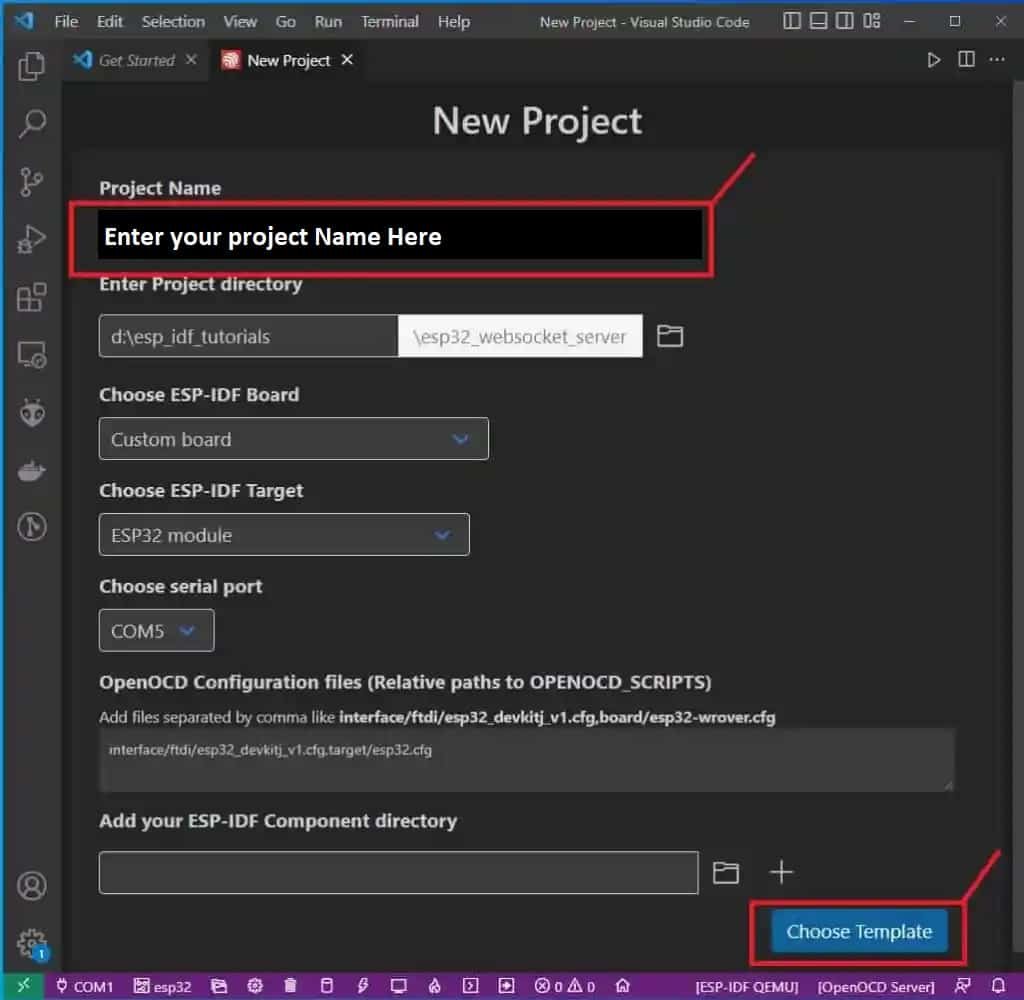Open the Run and Debug view
This screenshot has height=1000, width=1024.
tap(33, 239)
